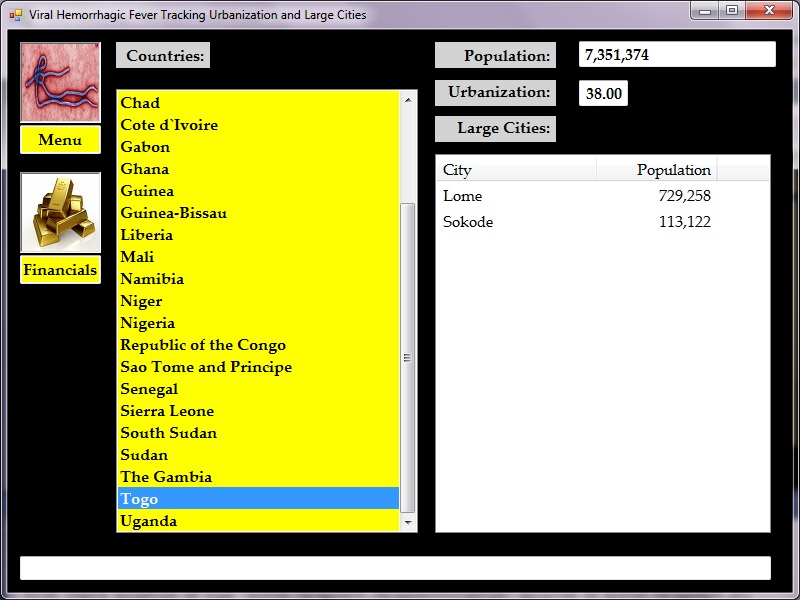Select Nigeria from the countries list

[x=148, y=323]
